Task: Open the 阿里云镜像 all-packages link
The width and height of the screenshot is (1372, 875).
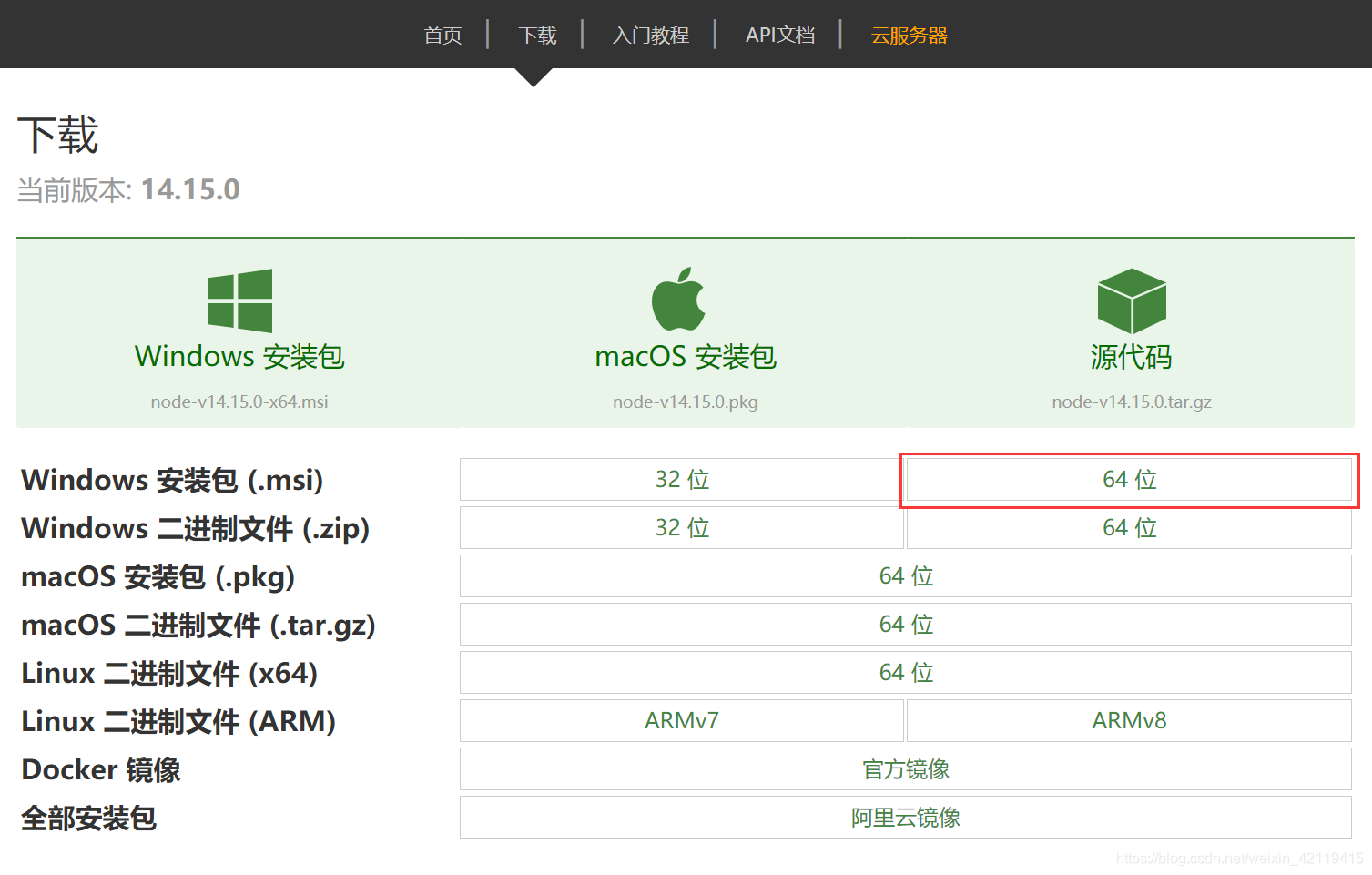Action: tap(906, 817)
